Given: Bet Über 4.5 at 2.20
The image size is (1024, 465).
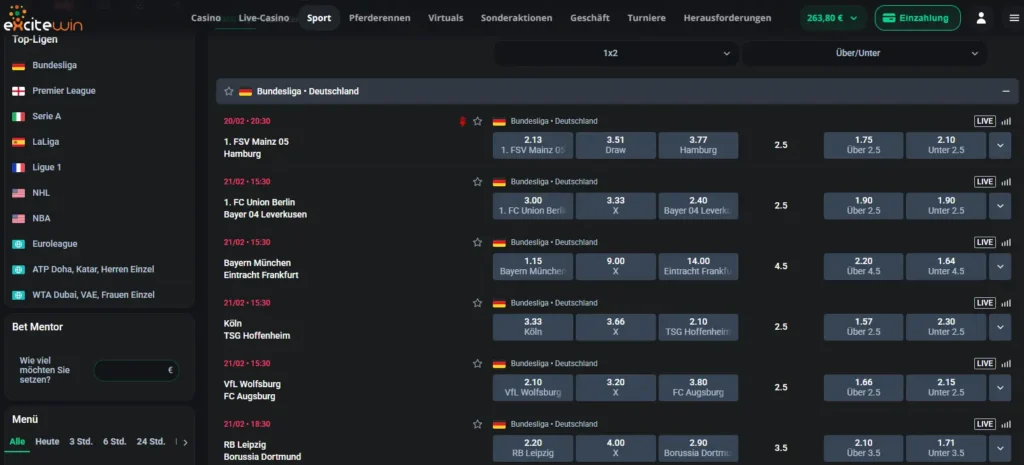Looking at the screenshot, I should pos(863,266).
